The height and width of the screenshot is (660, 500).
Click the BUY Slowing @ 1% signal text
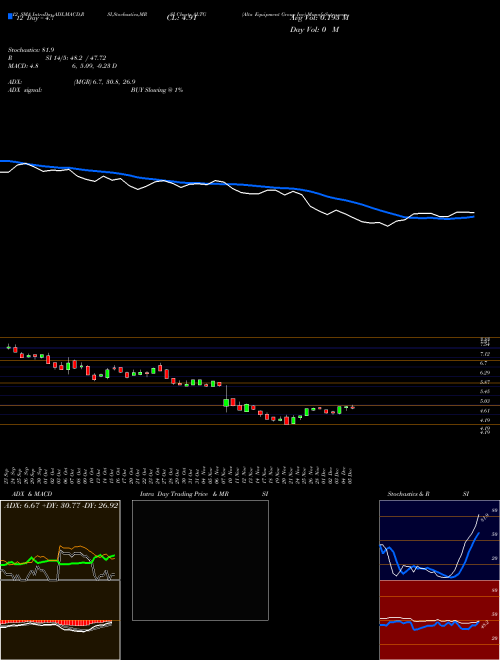click(157, 90)
